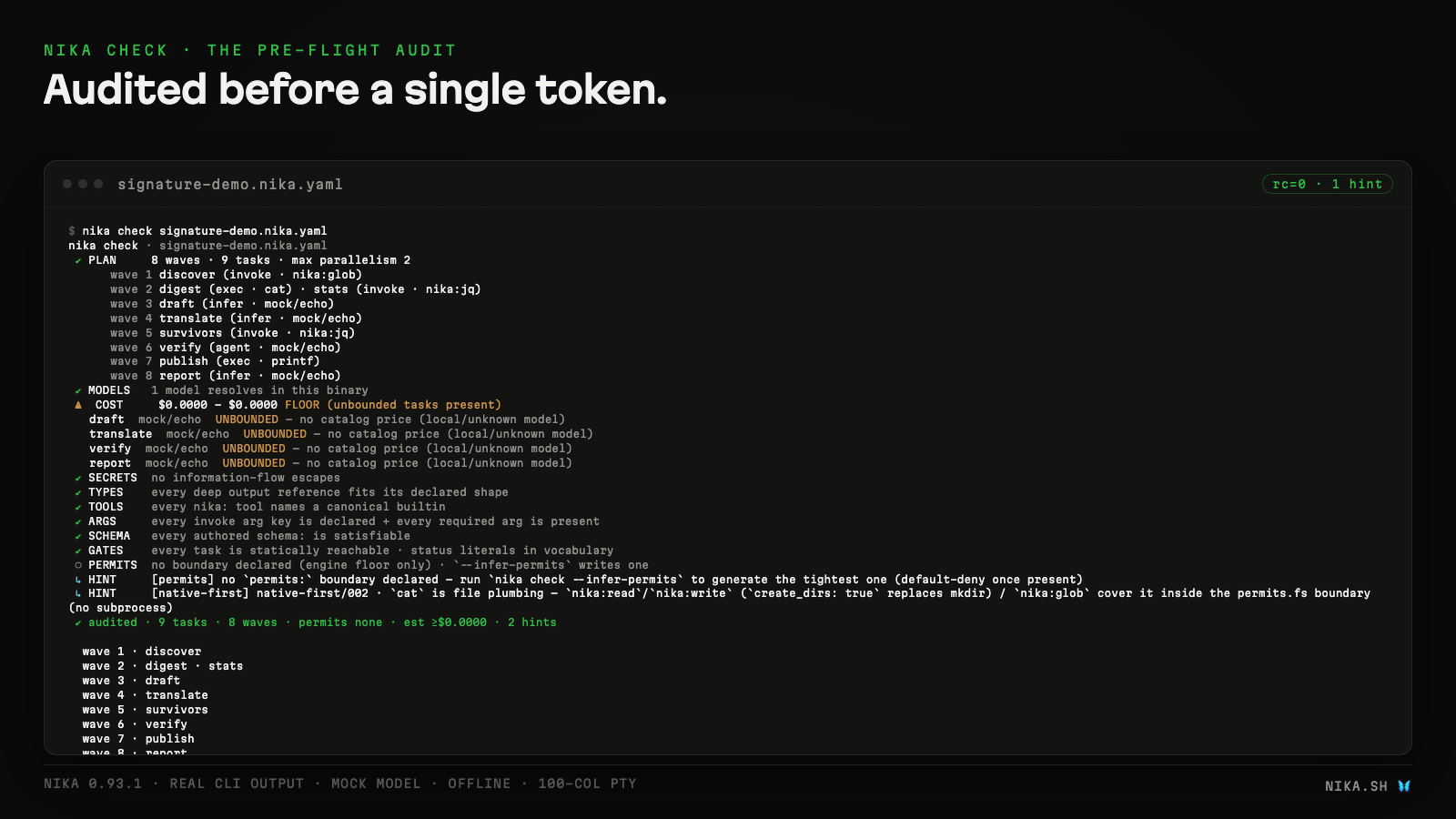The image size is (1456, 819).
Task: Click the green checkmark beside the audited summary
Action: click(x=78, y=622)
